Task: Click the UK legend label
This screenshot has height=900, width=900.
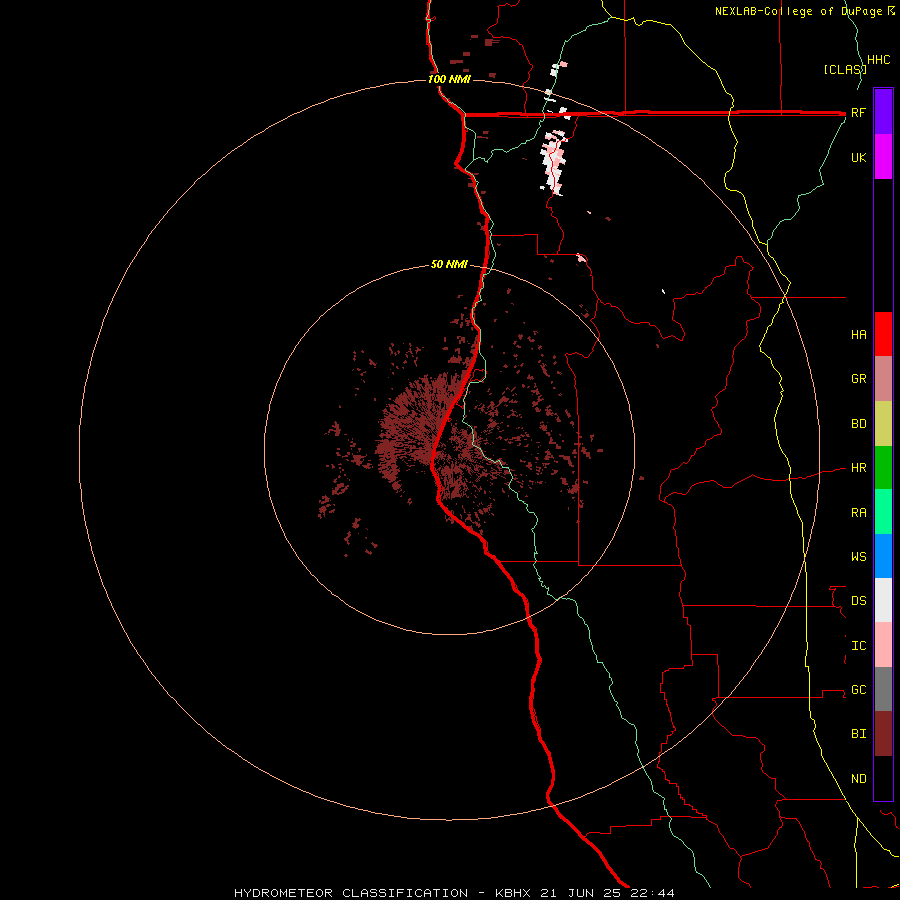Action: click(x=858, y=157)
